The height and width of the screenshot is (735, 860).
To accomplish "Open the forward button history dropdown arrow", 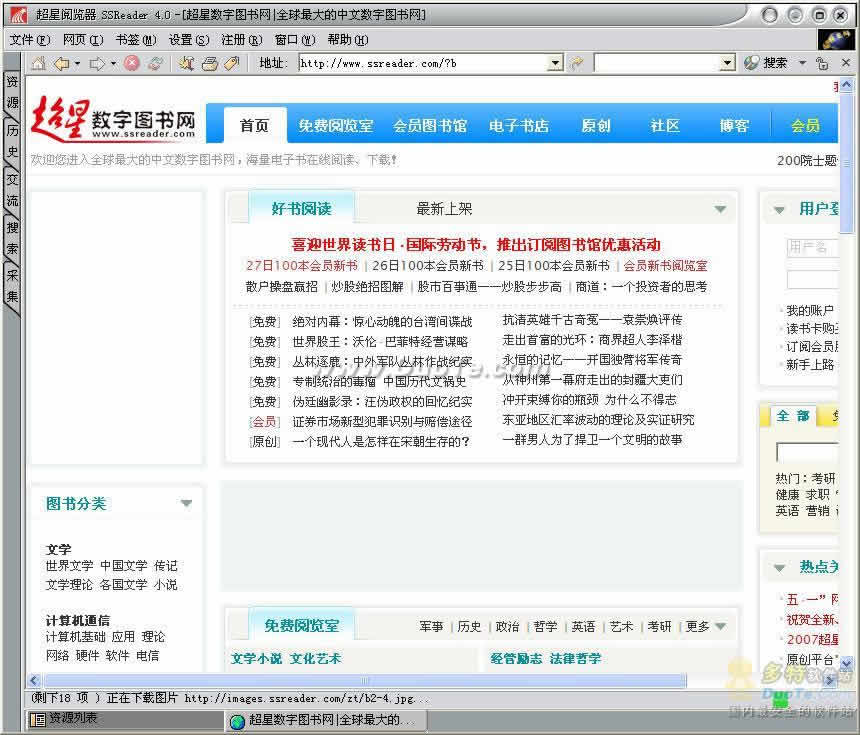I will (x=114, y=64).
